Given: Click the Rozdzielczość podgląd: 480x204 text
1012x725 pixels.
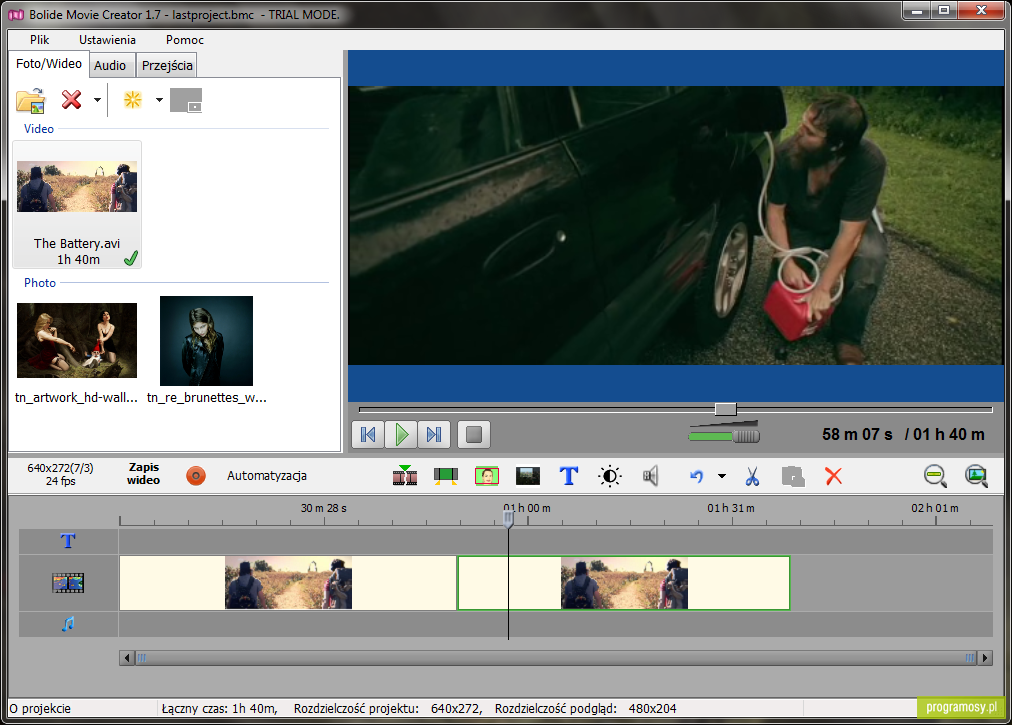Looking at the screenshot, I should point(585,708).
